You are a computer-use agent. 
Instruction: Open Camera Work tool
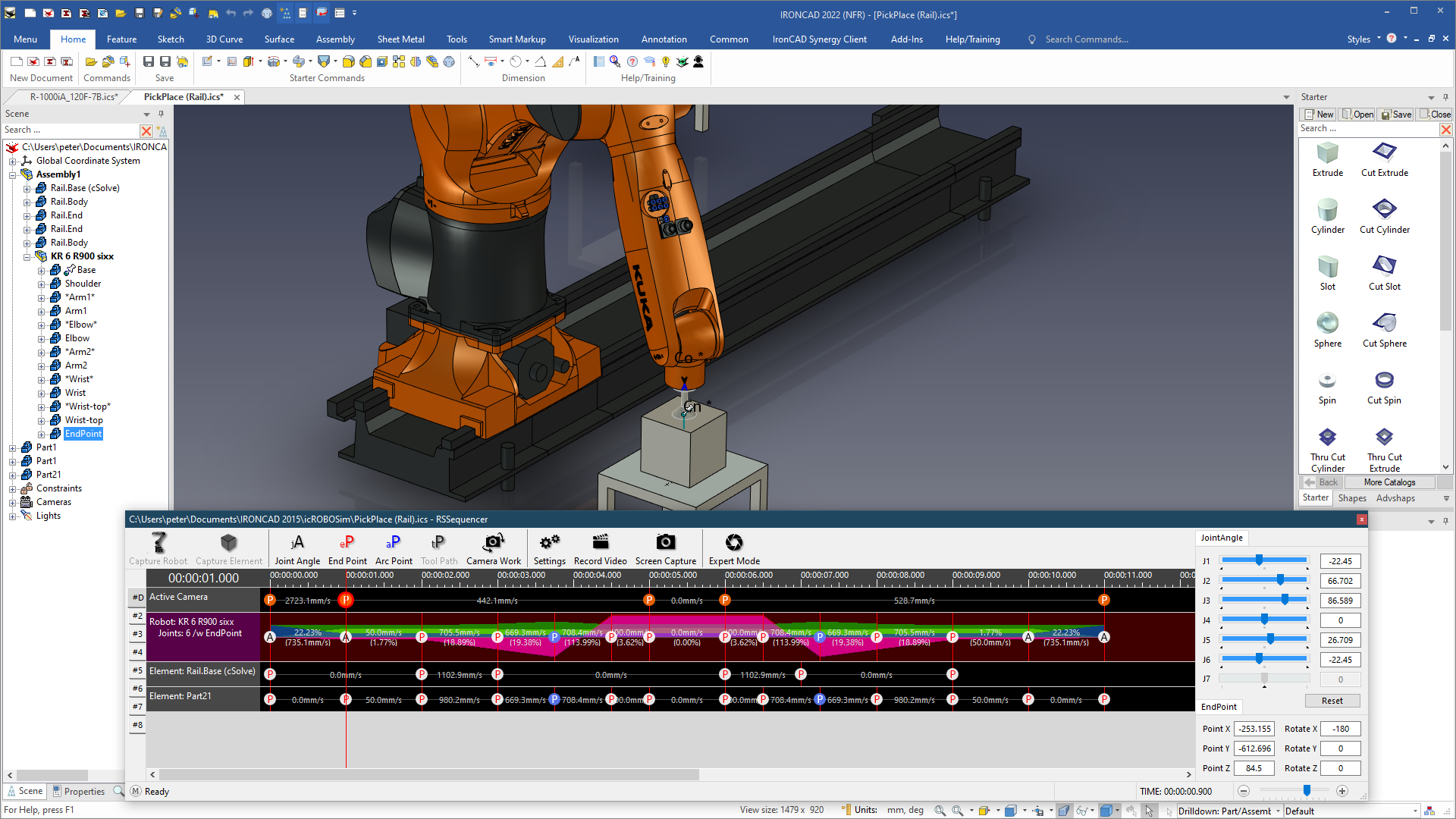494,543
